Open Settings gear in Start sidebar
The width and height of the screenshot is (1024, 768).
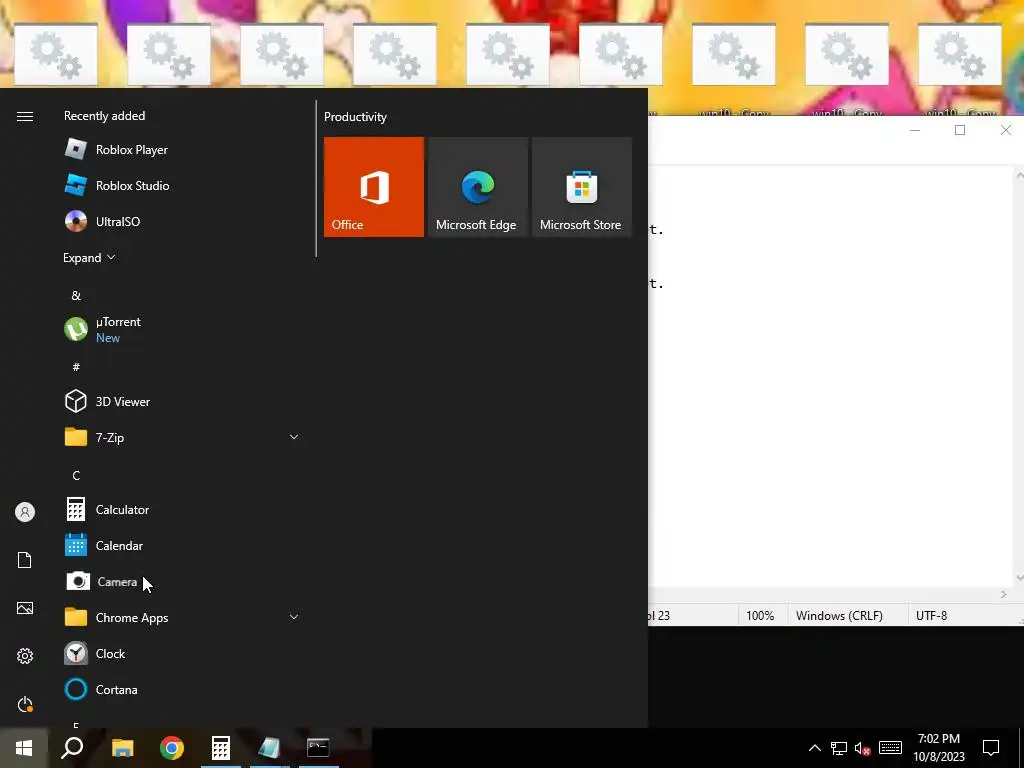[25, 656]
